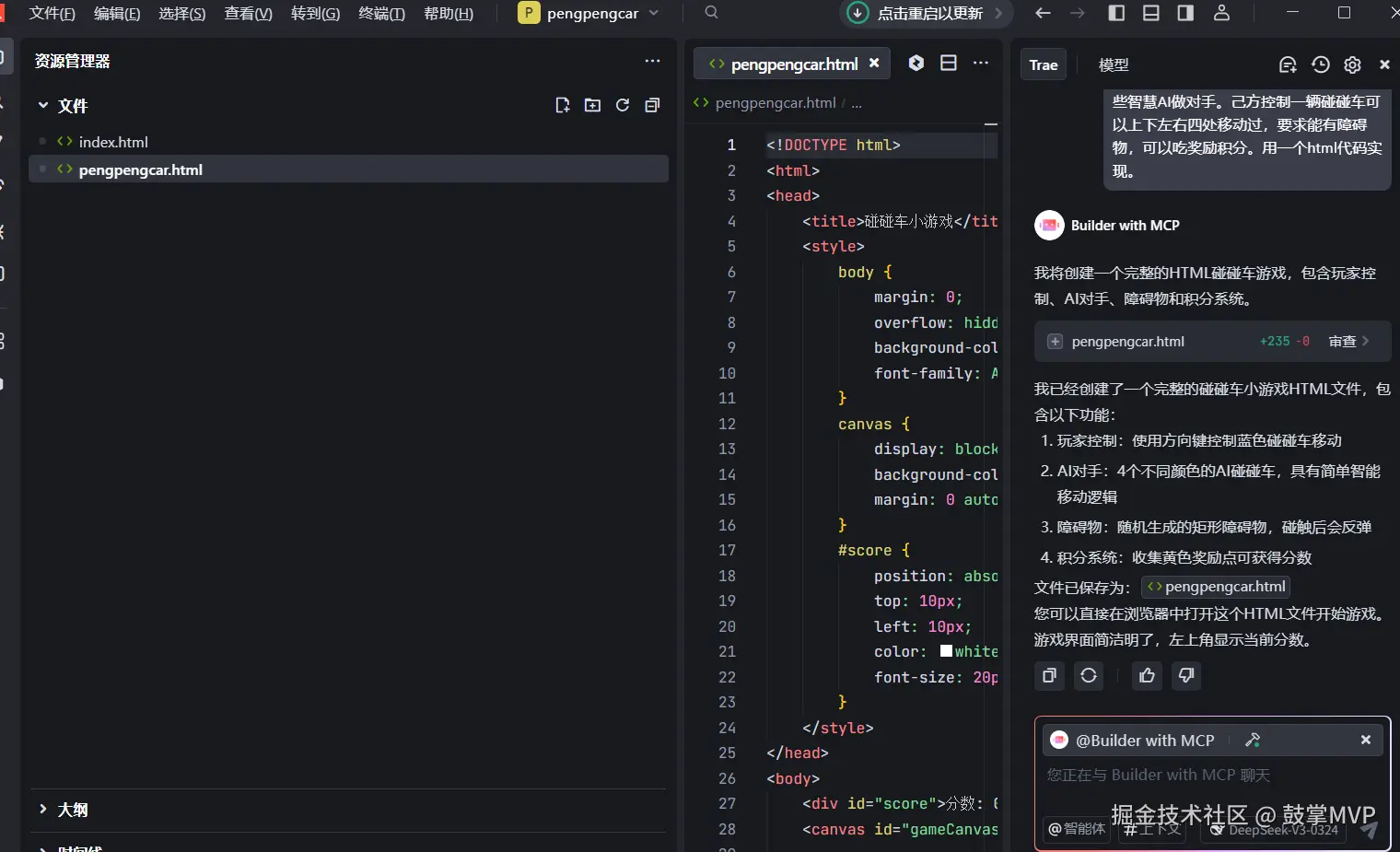Toggle the right side panel
Viewport: 1400px width, 852px height.
coord(1185,13)
